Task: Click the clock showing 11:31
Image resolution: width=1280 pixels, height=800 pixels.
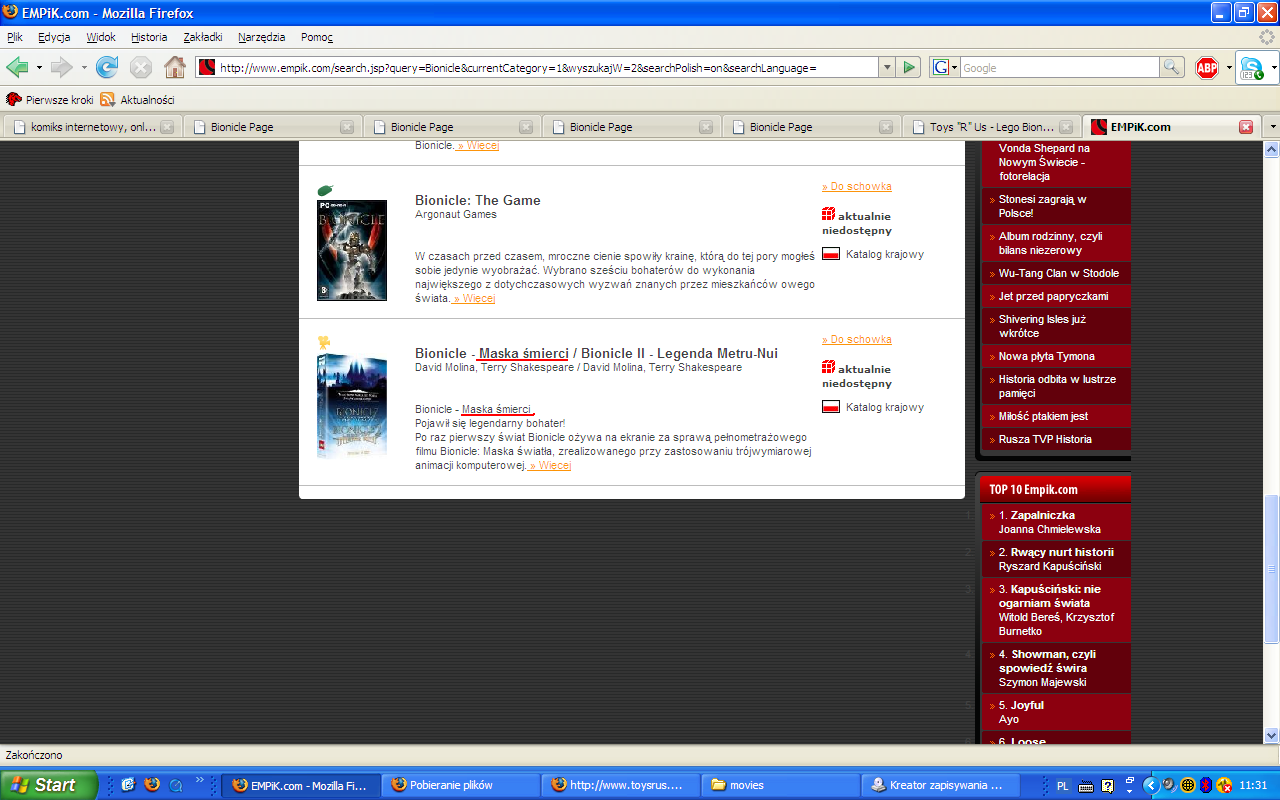Action: [x=1253, y=785]
